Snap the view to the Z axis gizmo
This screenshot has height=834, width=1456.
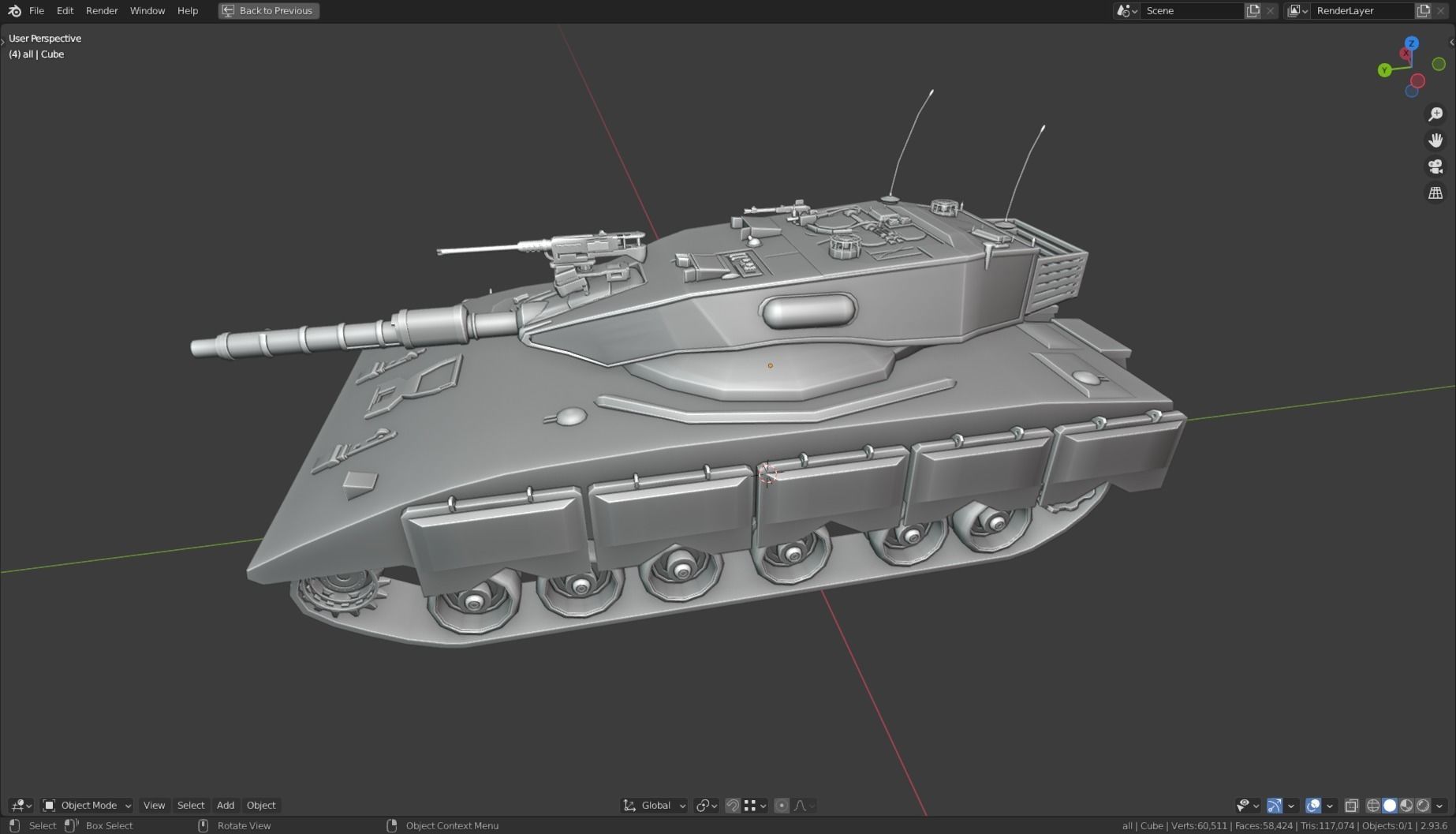tap(1412, 43)
